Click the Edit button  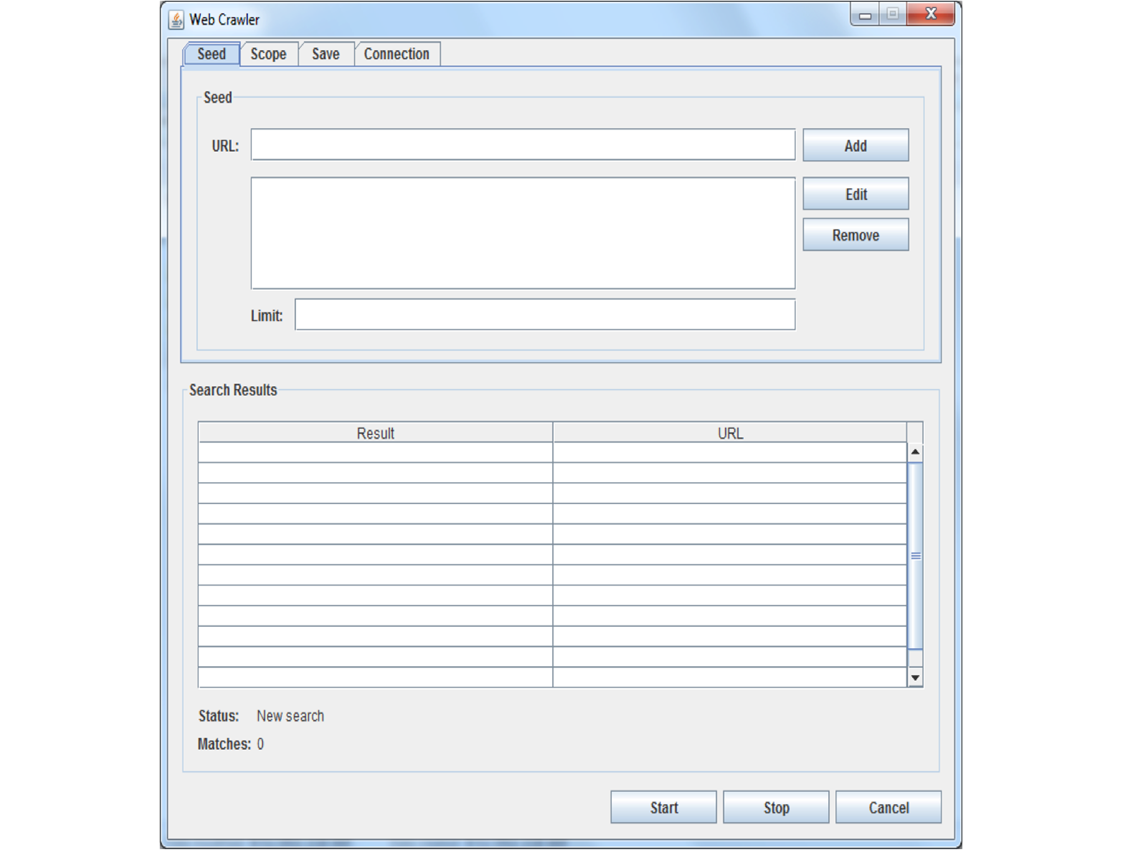pyautogui.click(x=855, y=194)
